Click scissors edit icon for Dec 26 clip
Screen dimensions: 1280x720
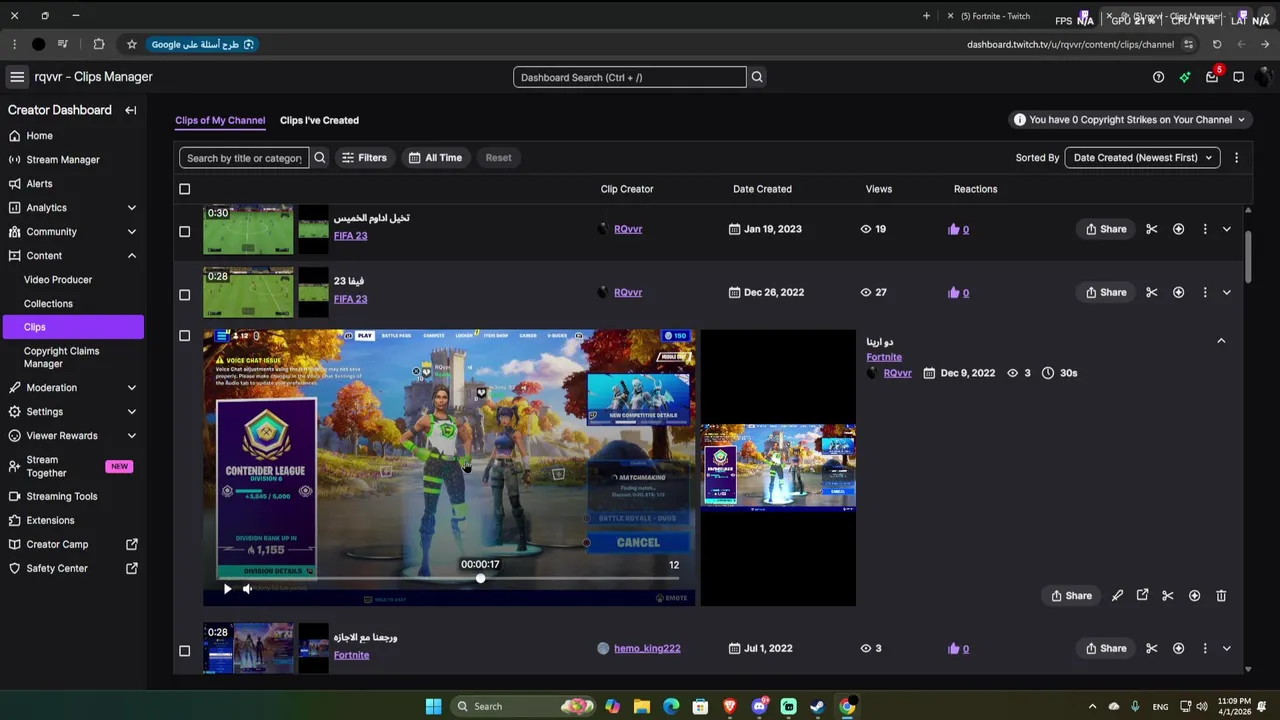(1152, 292)
